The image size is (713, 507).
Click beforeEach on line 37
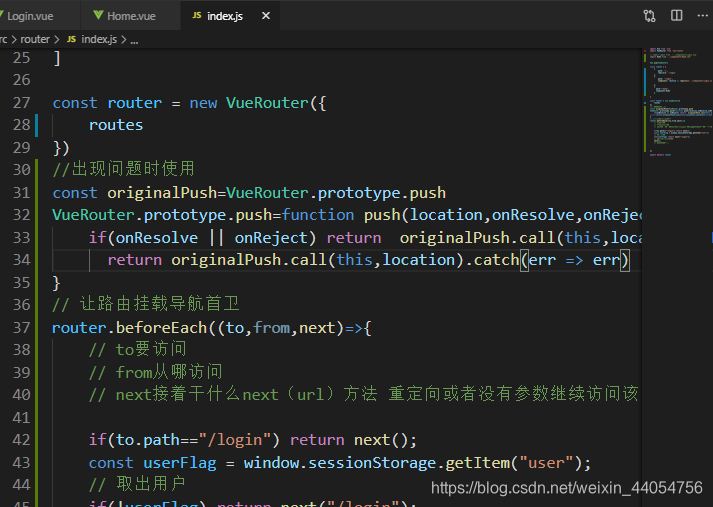pos(161,328)
